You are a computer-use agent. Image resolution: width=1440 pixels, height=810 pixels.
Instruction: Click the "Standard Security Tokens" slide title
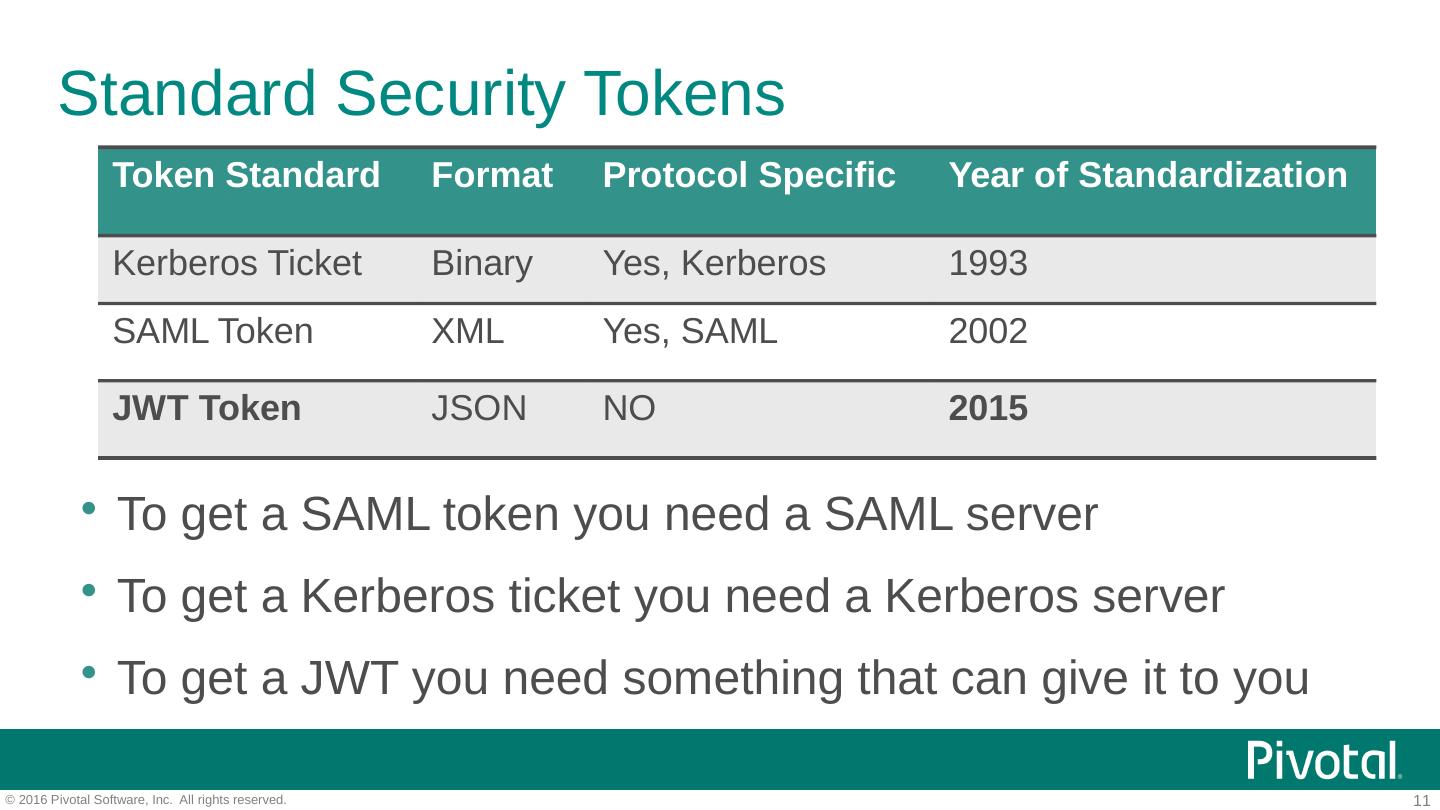[421, 94]
